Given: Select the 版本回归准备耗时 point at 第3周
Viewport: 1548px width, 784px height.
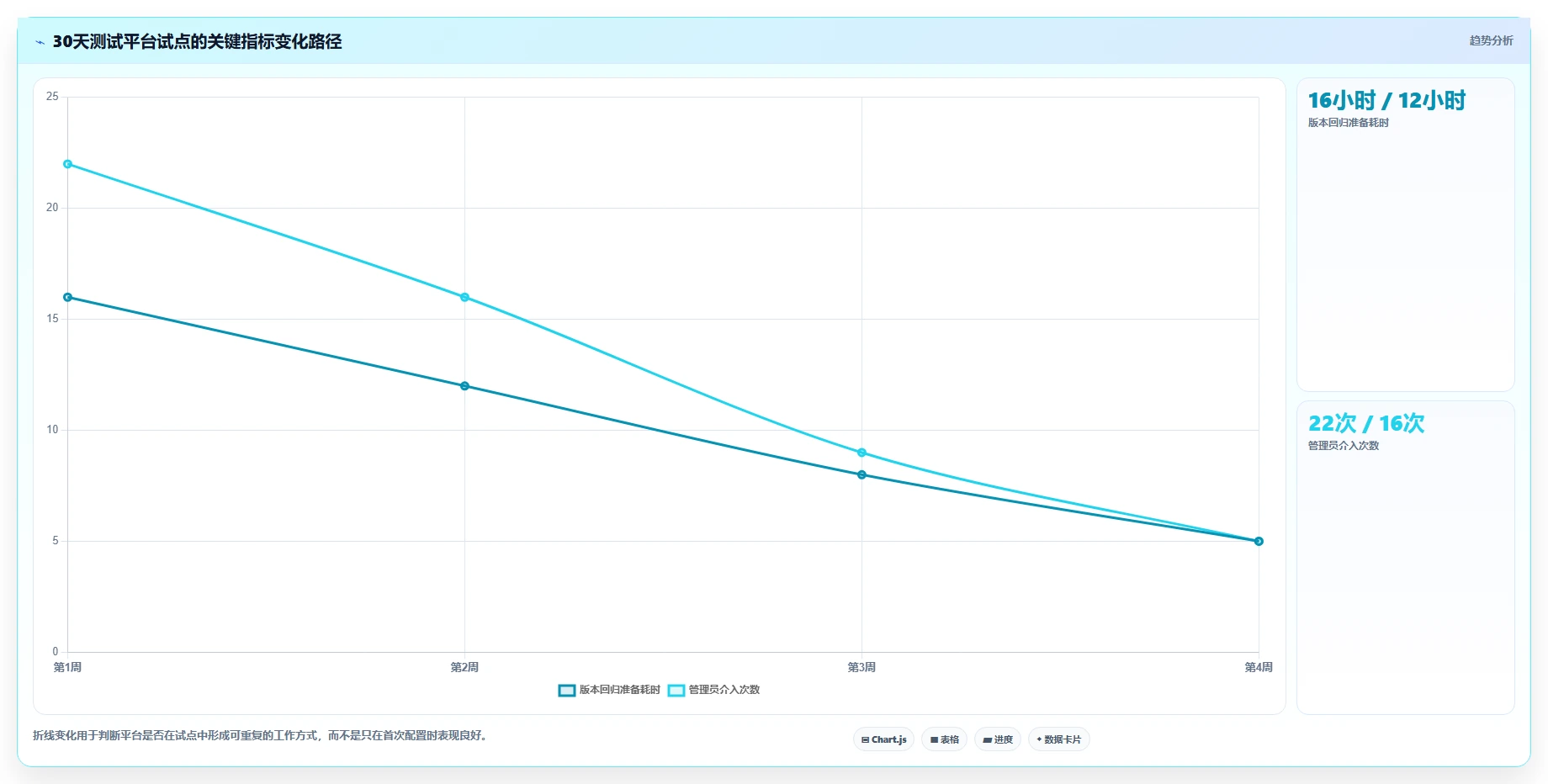Looking at the screenshot, I should pos(861,474).
